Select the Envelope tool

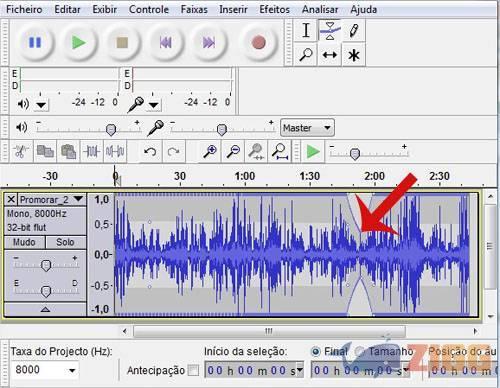(330, 30)
